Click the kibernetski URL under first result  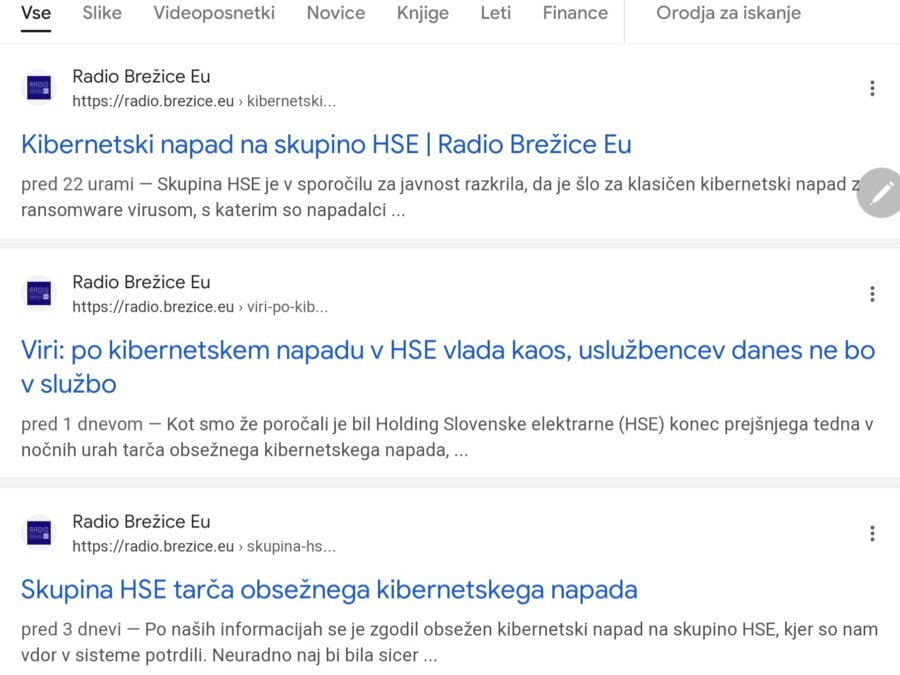204,101
